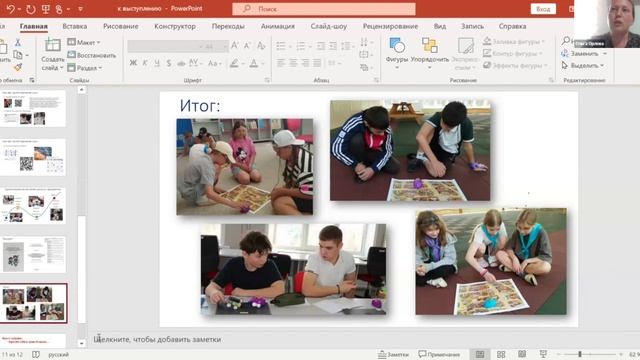Click the Поиск search field
Screen dimensions: 640x360
[x=324, y=9]
